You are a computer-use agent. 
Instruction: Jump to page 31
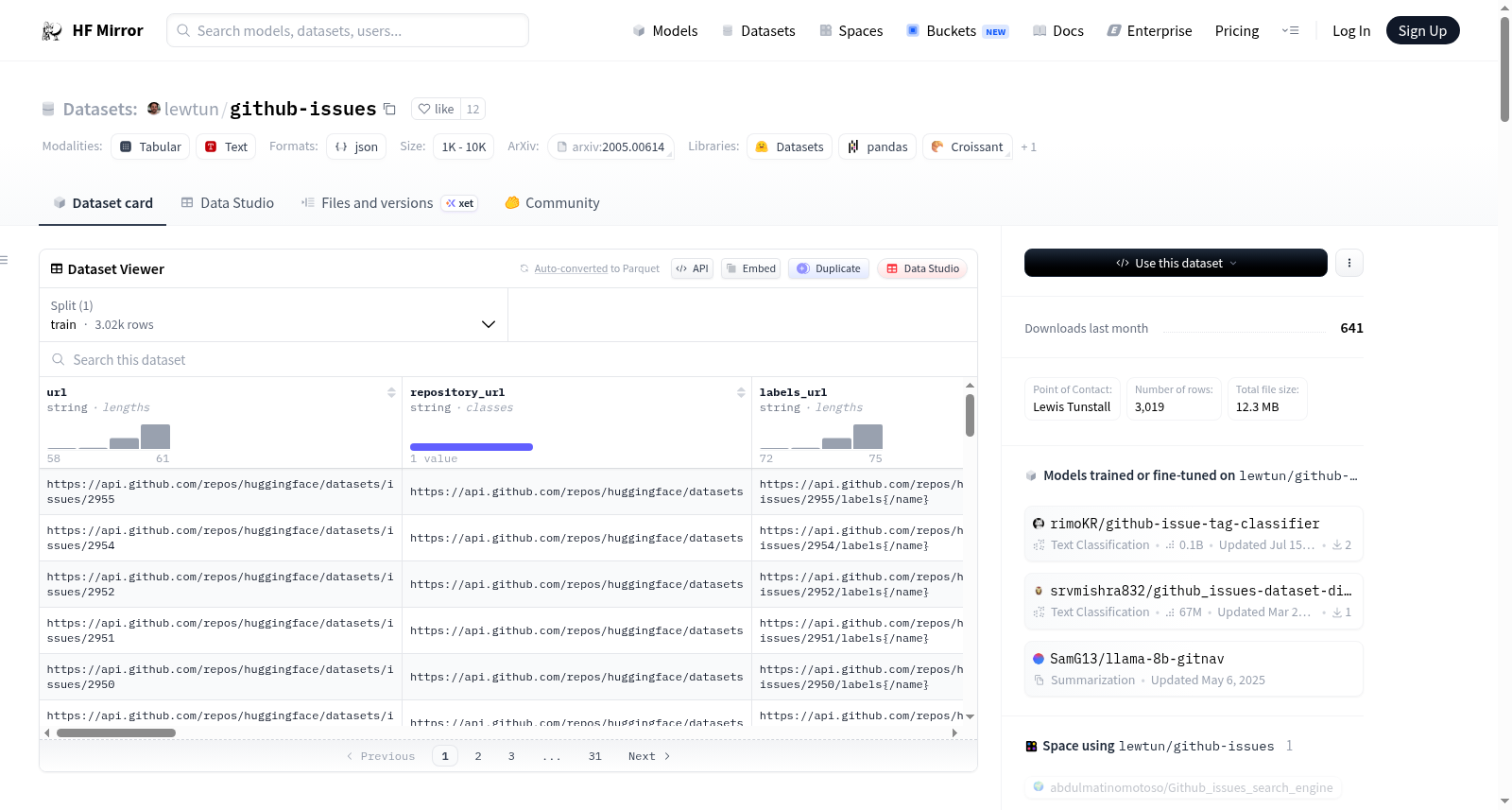[x=595, y=756]
